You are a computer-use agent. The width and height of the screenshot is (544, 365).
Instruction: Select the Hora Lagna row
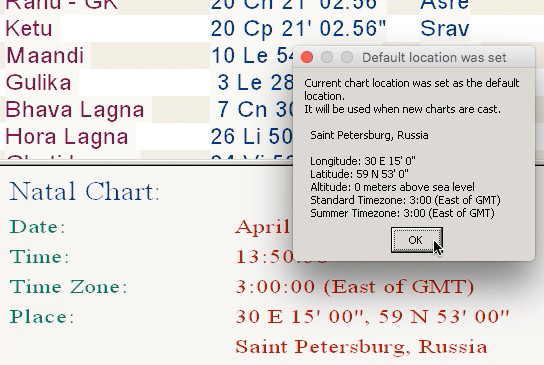pyautogui.click(x=146, y=137)
